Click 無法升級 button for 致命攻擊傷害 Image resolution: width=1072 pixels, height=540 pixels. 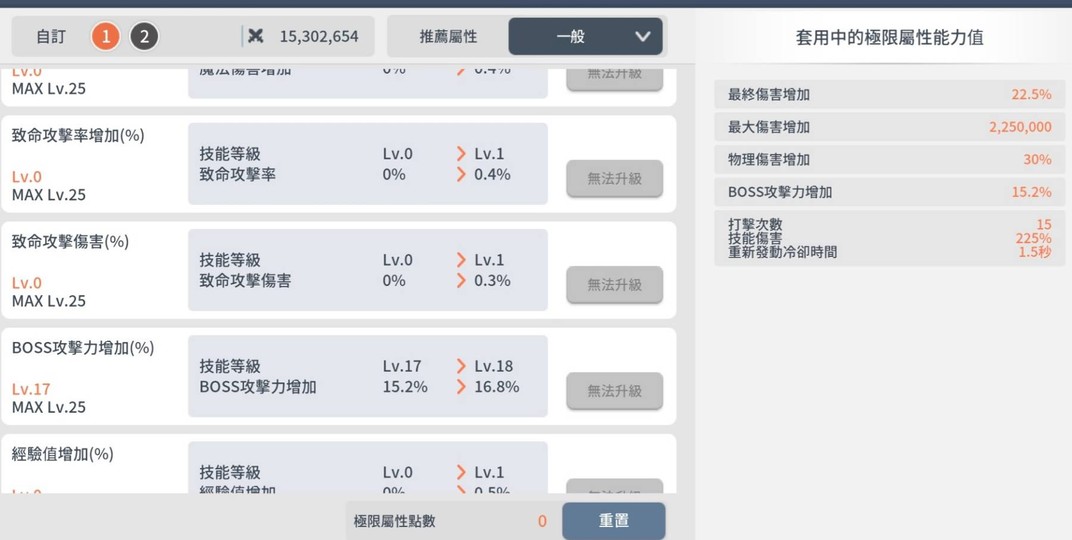pyautogui.click(x=614, y=284)
